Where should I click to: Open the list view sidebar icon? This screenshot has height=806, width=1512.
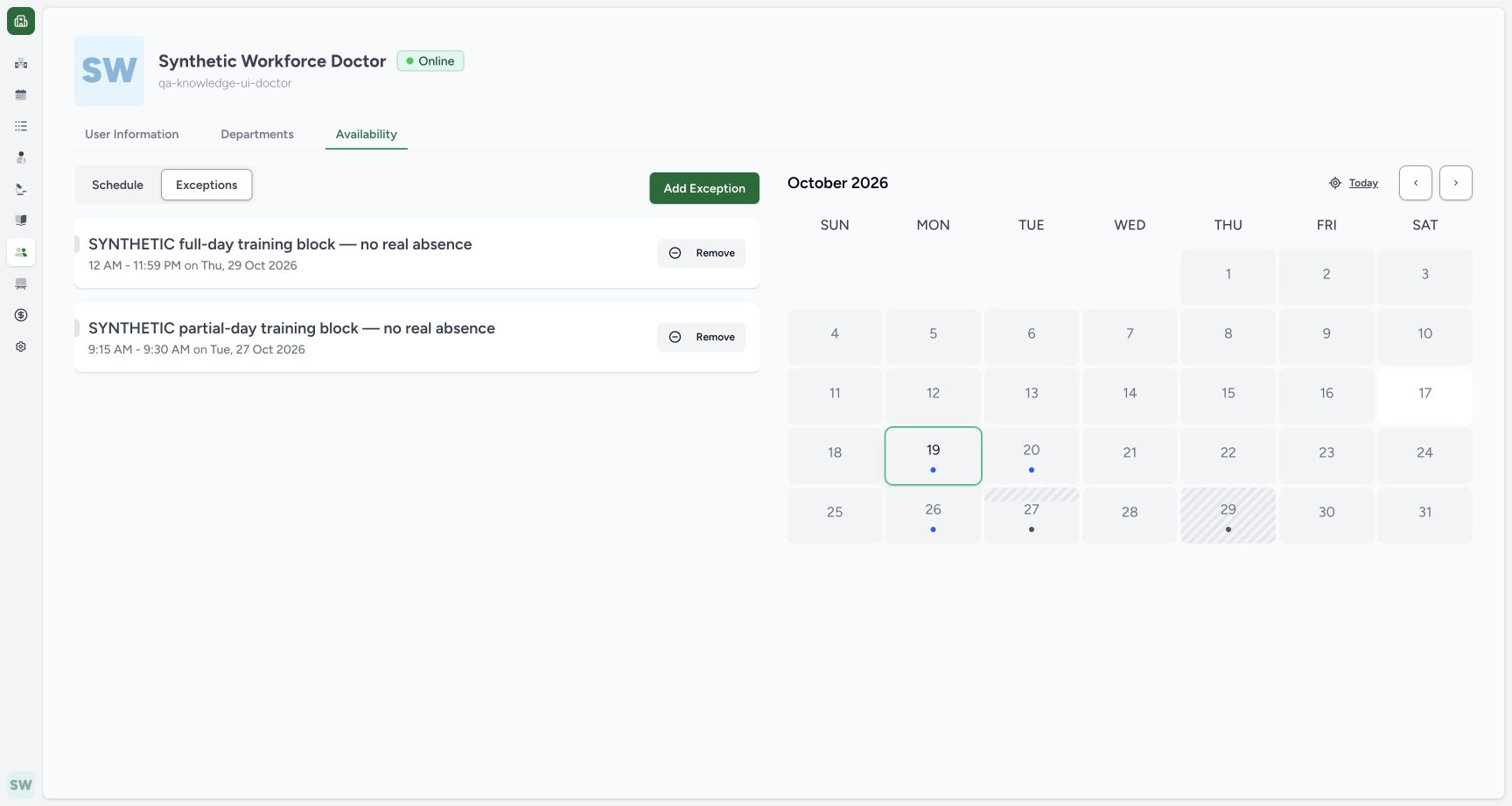[21, 126]
